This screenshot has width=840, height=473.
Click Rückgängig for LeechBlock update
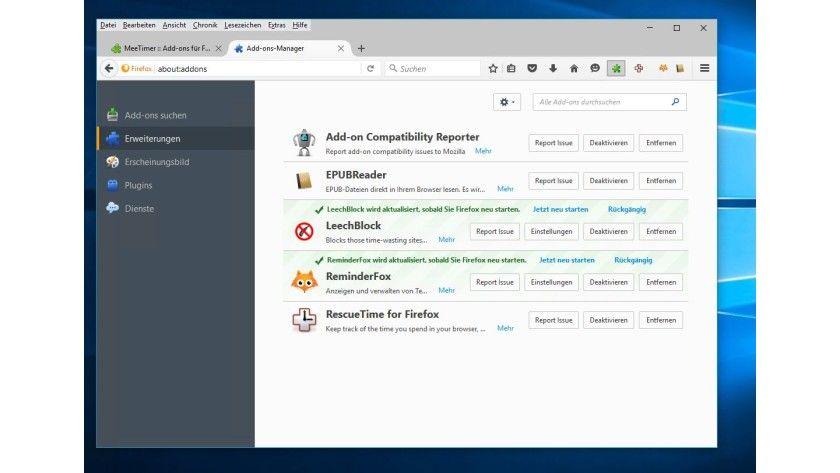pyautogui.click(x=627, y=209)
